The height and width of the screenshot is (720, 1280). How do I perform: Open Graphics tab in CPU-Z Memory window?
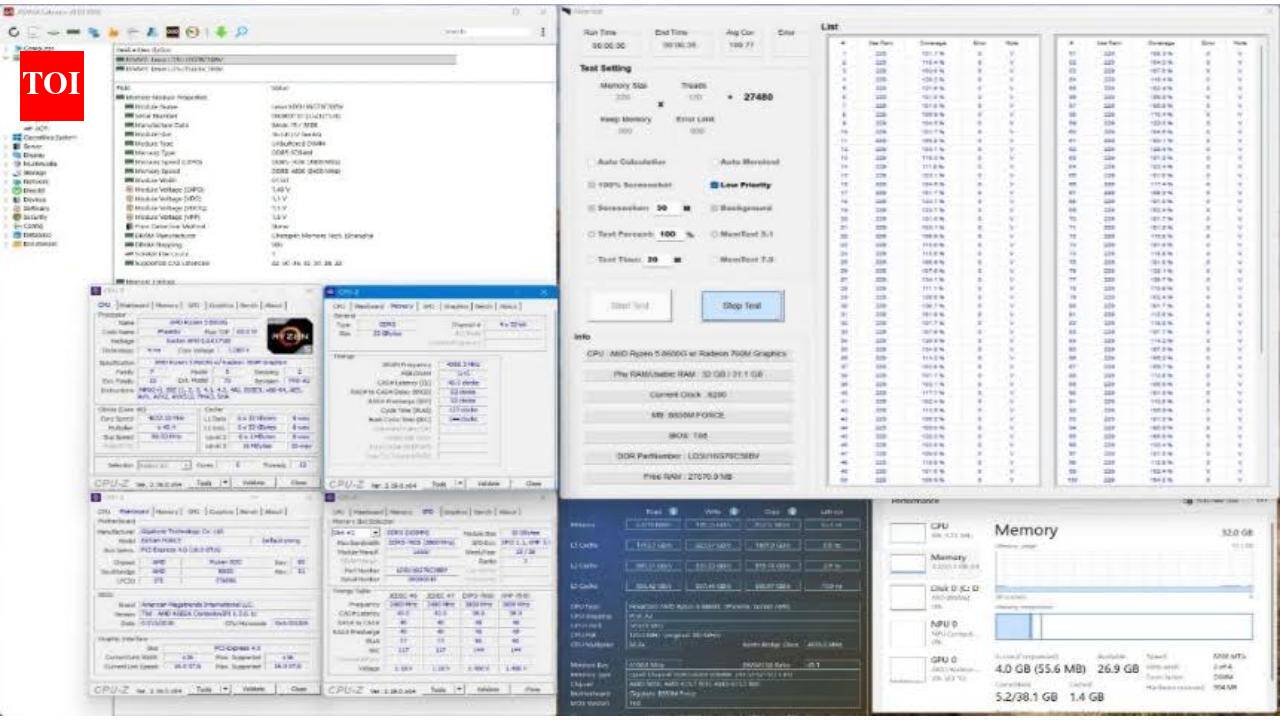point(457,305)
